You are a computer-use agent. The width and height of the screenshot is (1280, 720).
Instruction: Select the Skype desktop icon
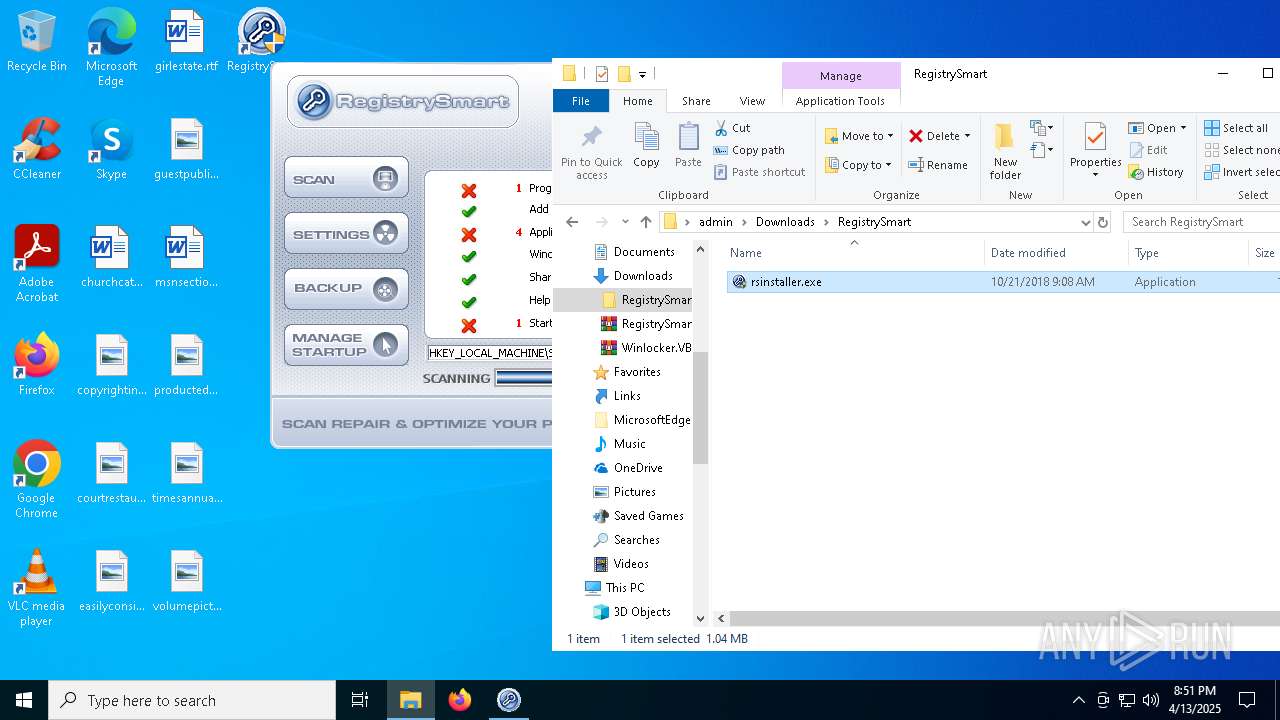click(111, 149)
